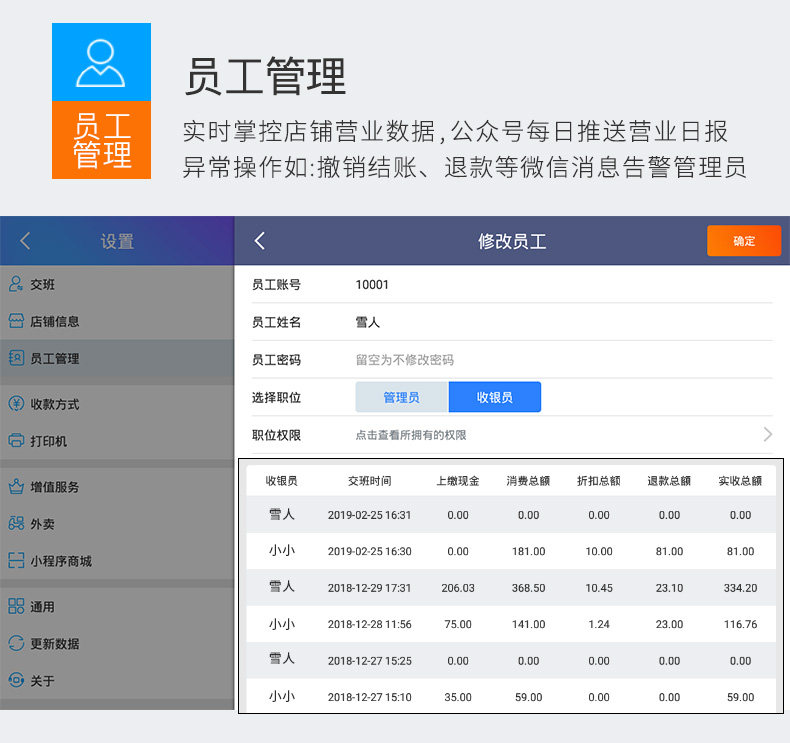Click the 通用 grid icon
Screen dimensions: 790x743
tap(16, 606)
